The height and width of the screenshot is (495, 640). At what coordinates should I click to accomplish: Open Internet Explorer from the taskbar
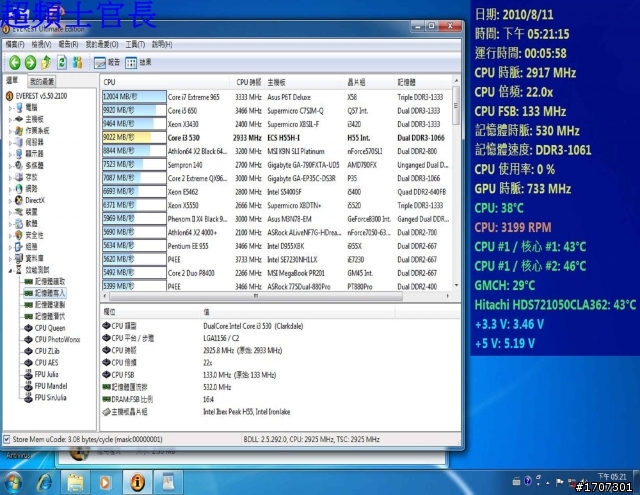(x=44, y=482)
